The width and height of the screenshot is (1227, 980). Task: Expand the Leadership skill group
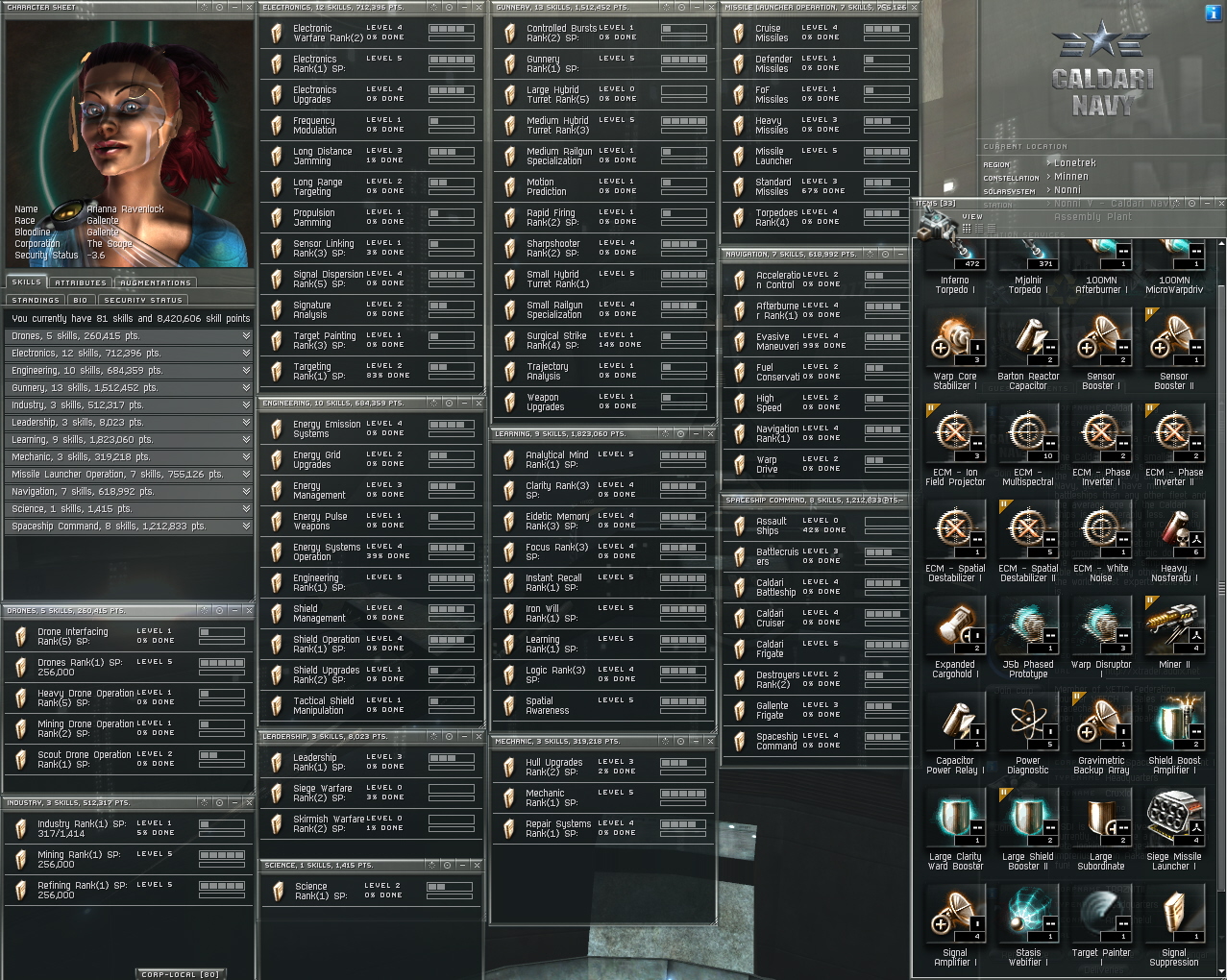click(129, 423)
